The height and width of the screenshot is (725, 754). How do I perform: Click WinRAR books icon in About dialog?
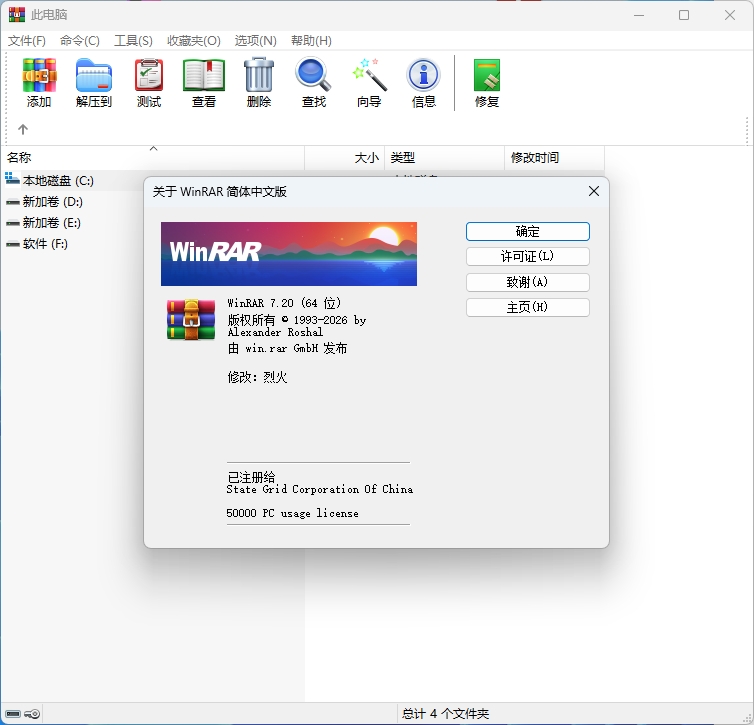(x=191, y=319)
